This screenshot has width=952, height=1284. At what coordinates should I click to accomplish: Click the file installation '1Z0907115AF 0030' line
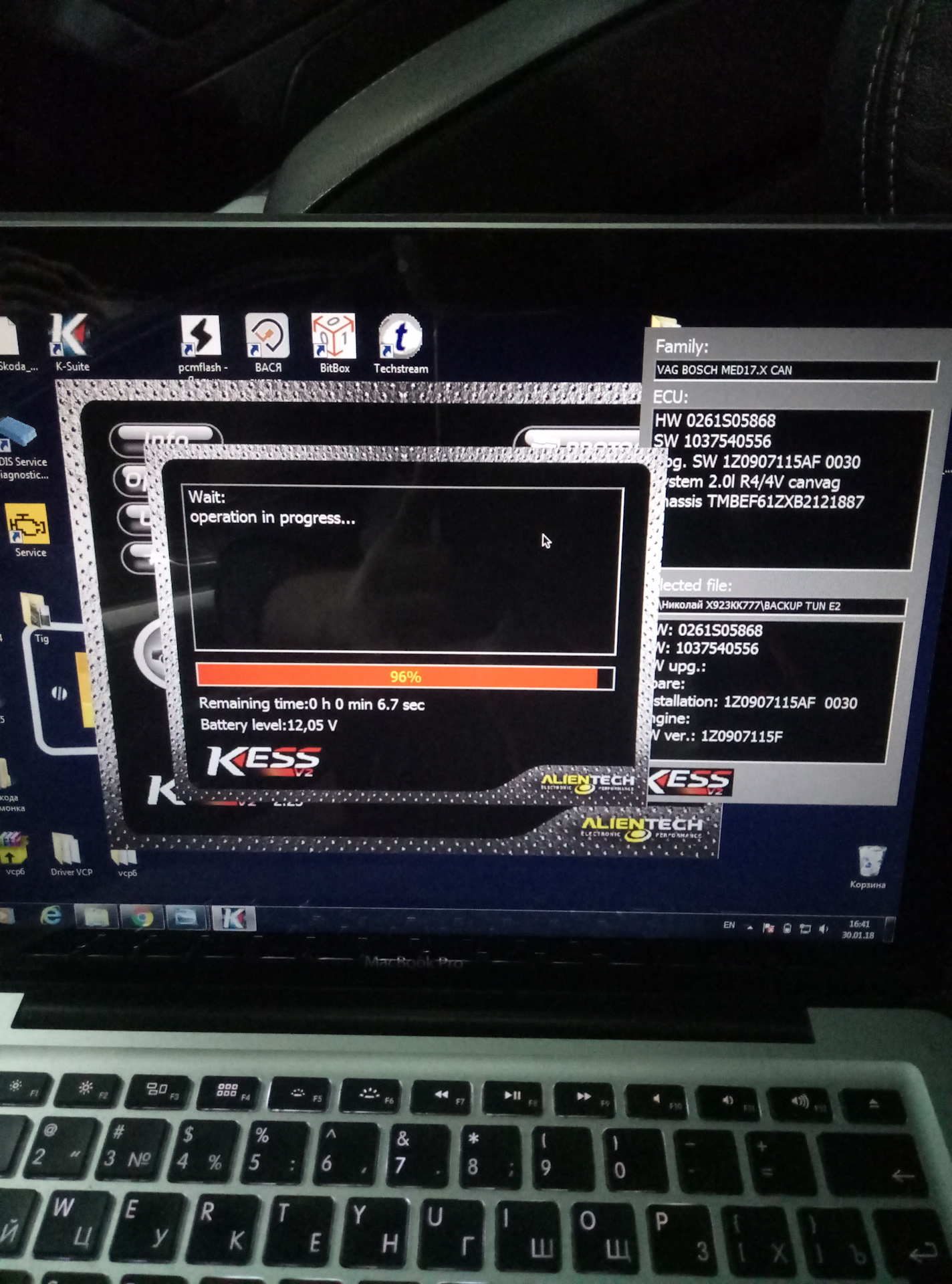[x=755, y=702]
